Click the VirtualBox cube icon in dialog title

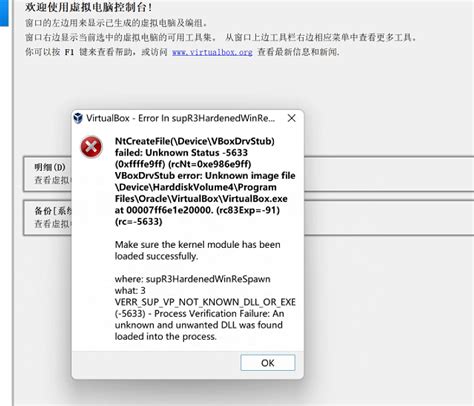78,118
